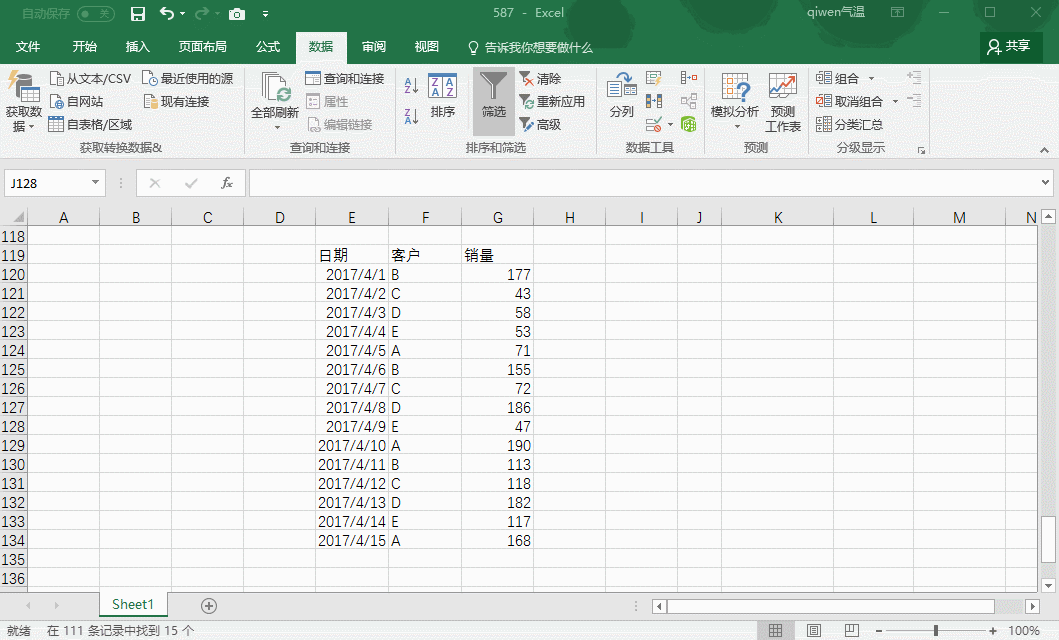Image resolution: width=1059 pixels, height=640 pixels.
Task: Open 模拟分析 what-if analysis dropdown
Action: click(x=735, y=101)
